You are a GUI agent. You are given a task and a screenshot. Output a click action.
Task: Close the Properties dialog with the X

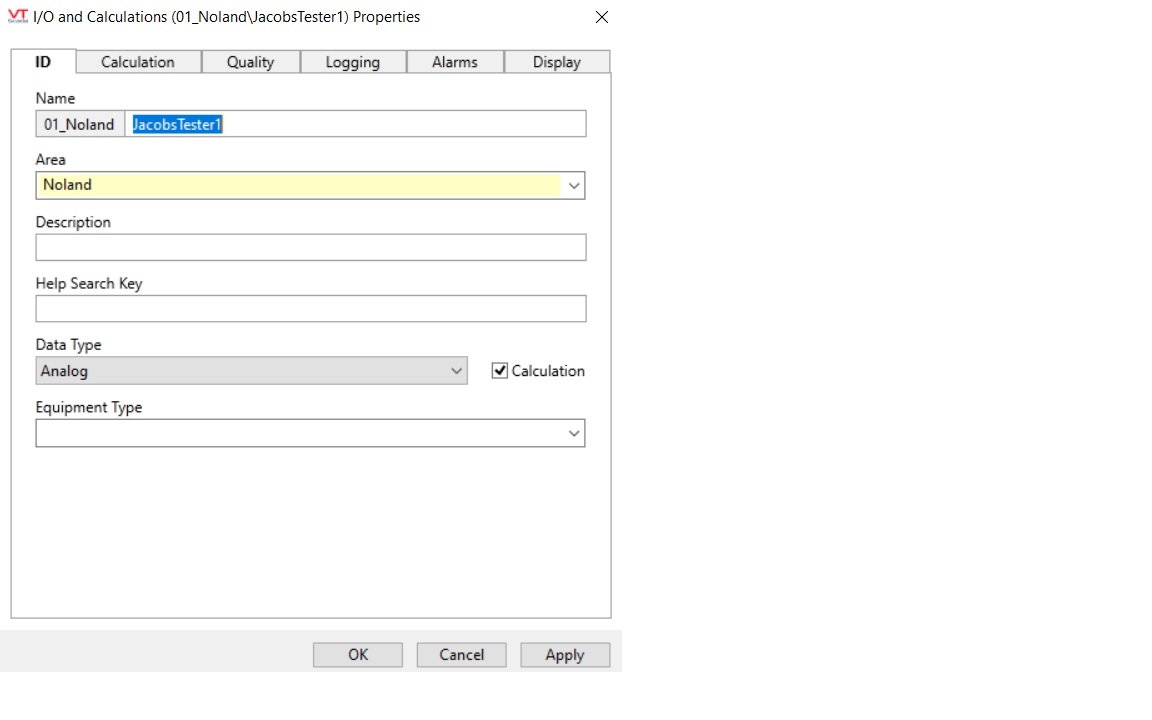(601, 17)
